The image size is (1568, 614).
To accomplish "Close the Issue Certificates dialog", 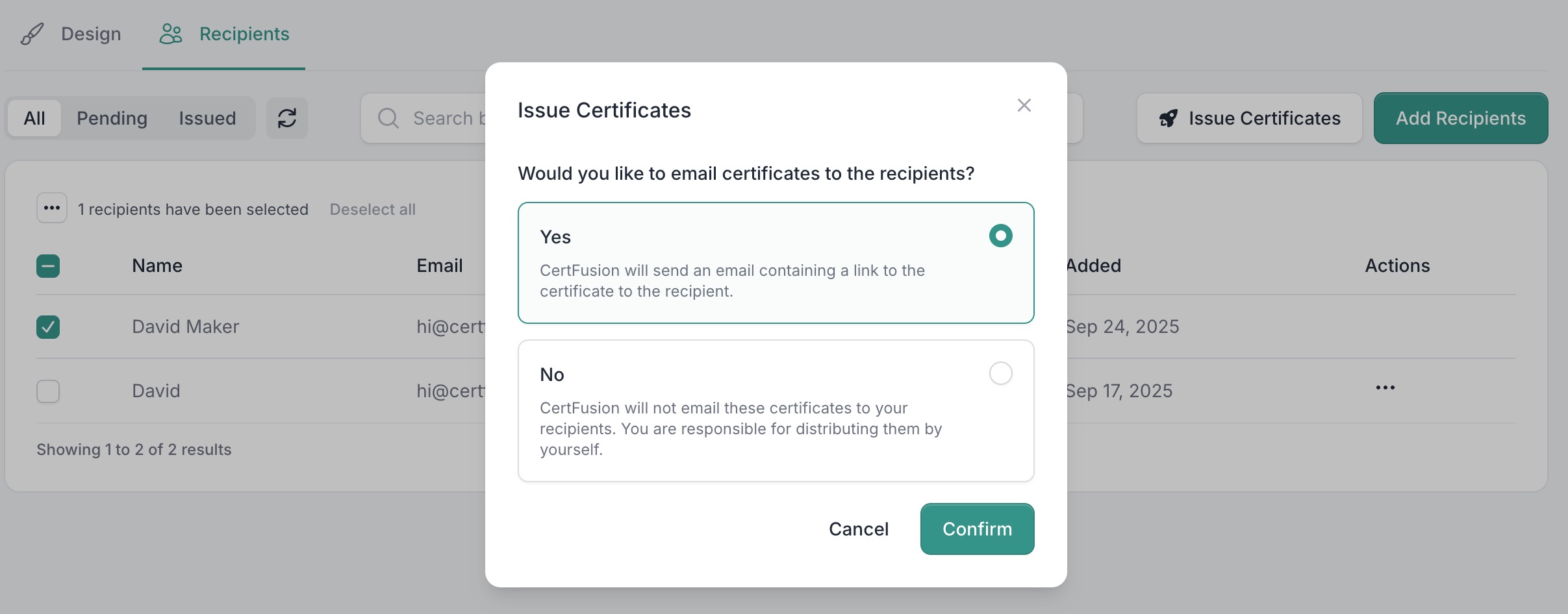I will tap(1024, 105).
